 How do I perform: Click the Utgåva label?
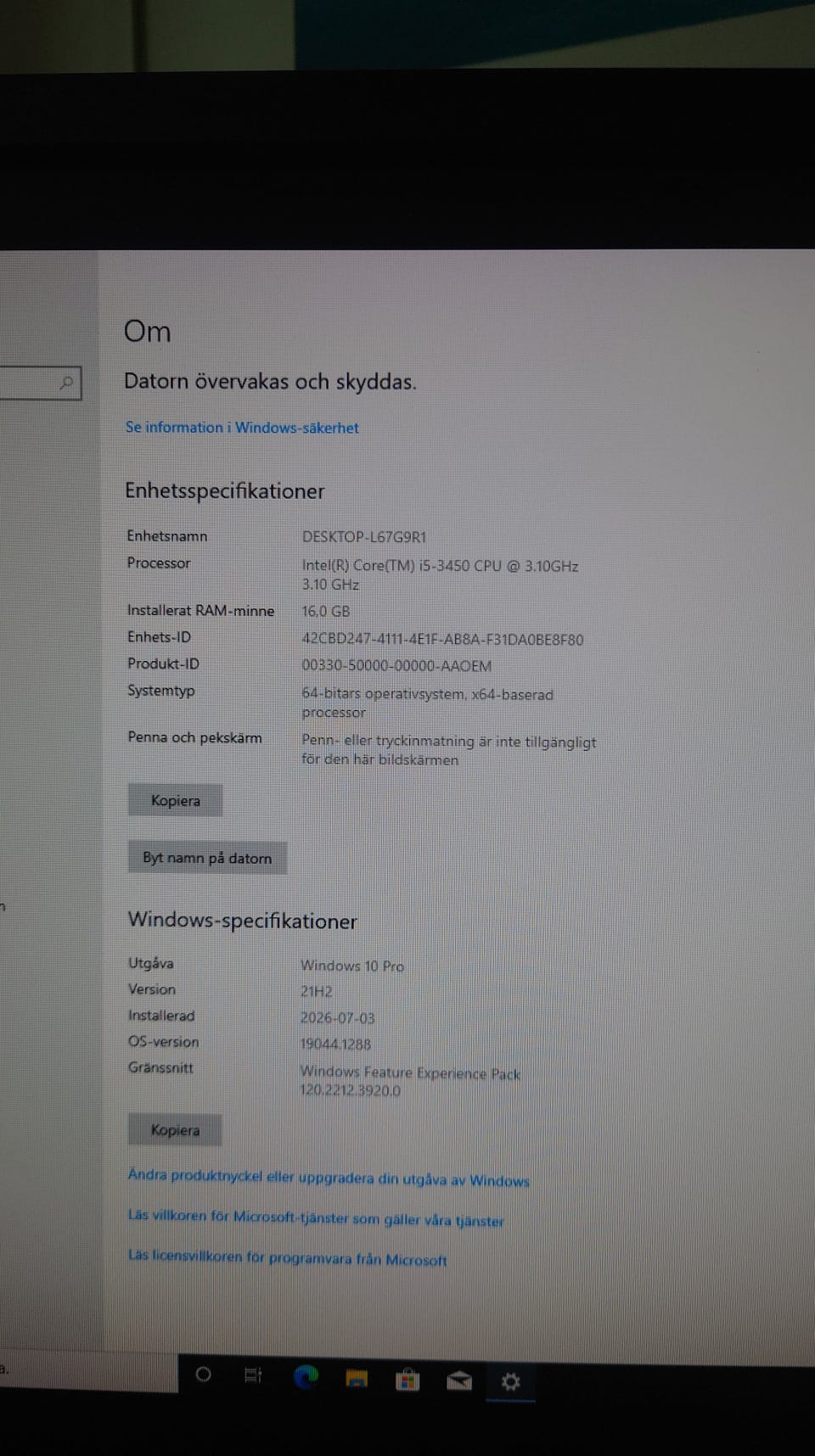[150, 963]
